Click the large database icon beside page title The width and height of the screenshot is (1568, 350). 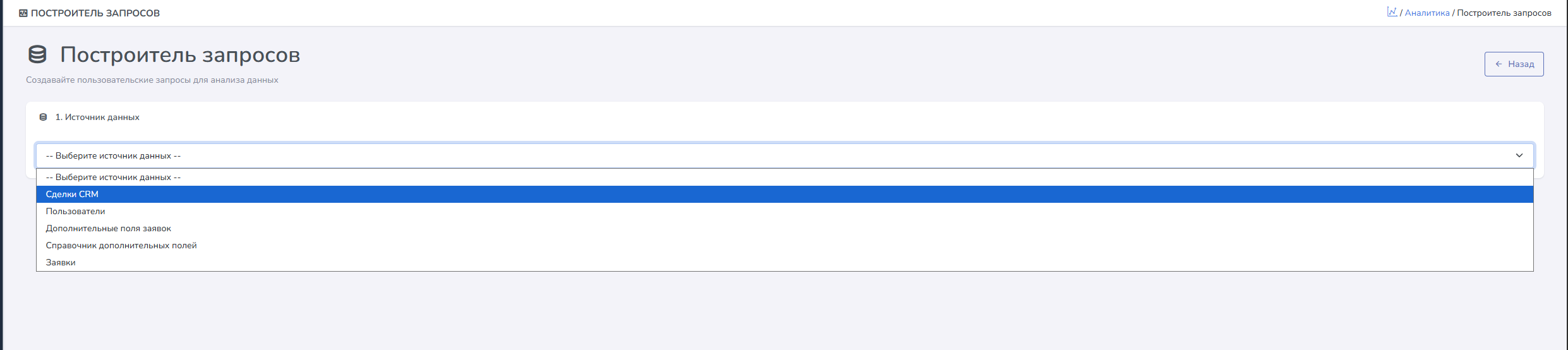point(38,55)
